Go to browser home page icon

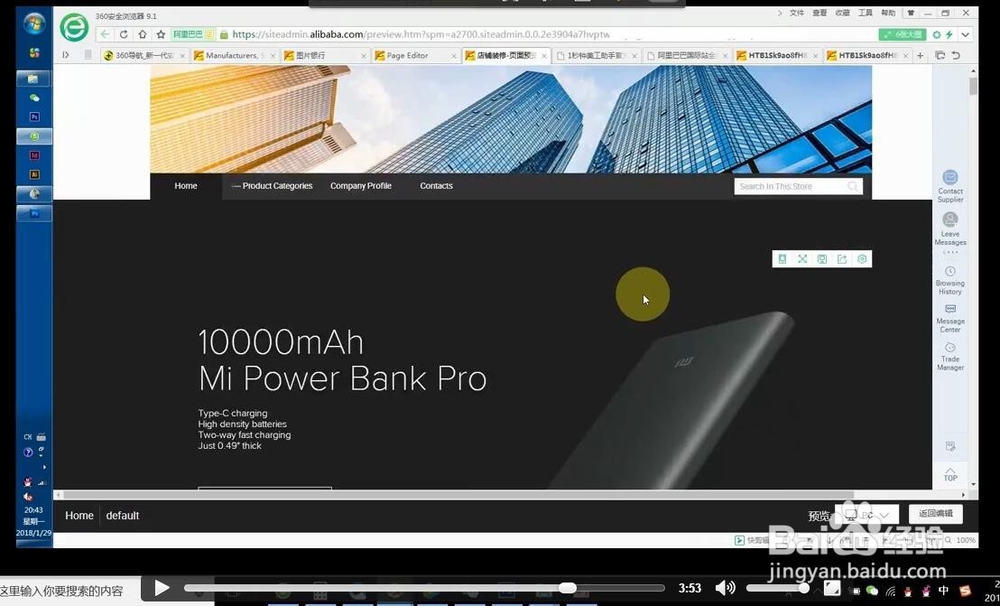(142, 34)
